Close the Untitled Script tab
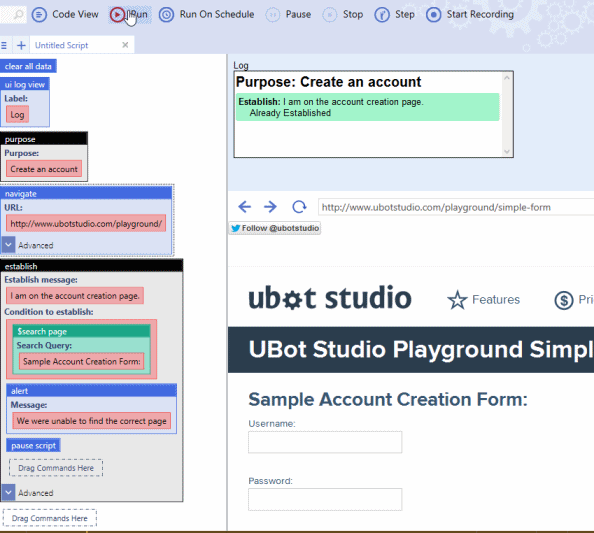Viewport: 594px width, 533px height. coord(125,45)
